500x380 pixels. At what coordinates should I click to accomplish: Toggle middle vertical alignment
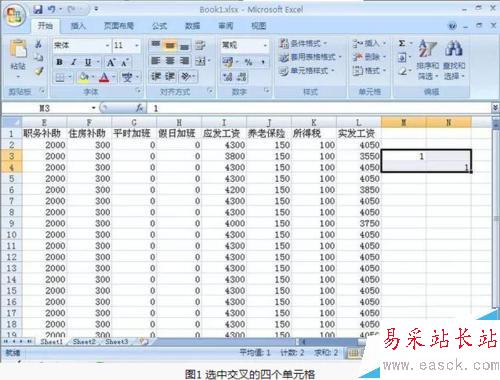click(x=170, y=45)
